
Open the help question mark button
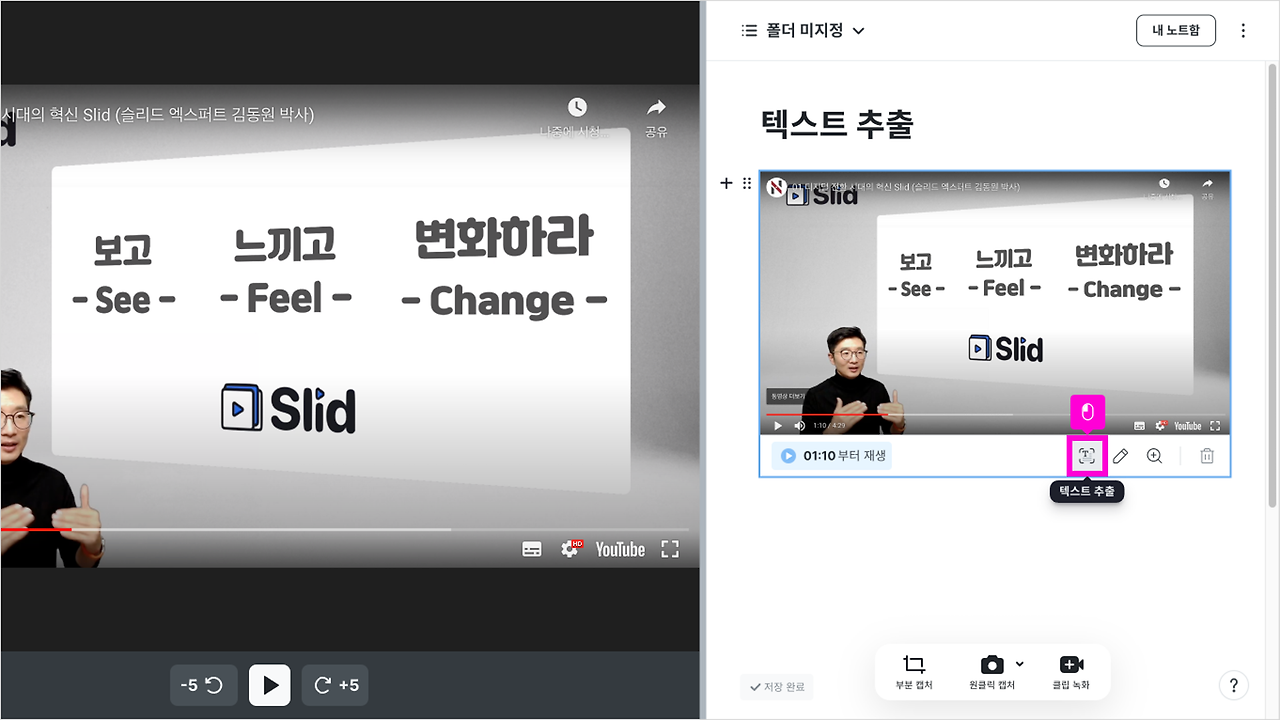pyautogui.click(x=1234, y=685)
